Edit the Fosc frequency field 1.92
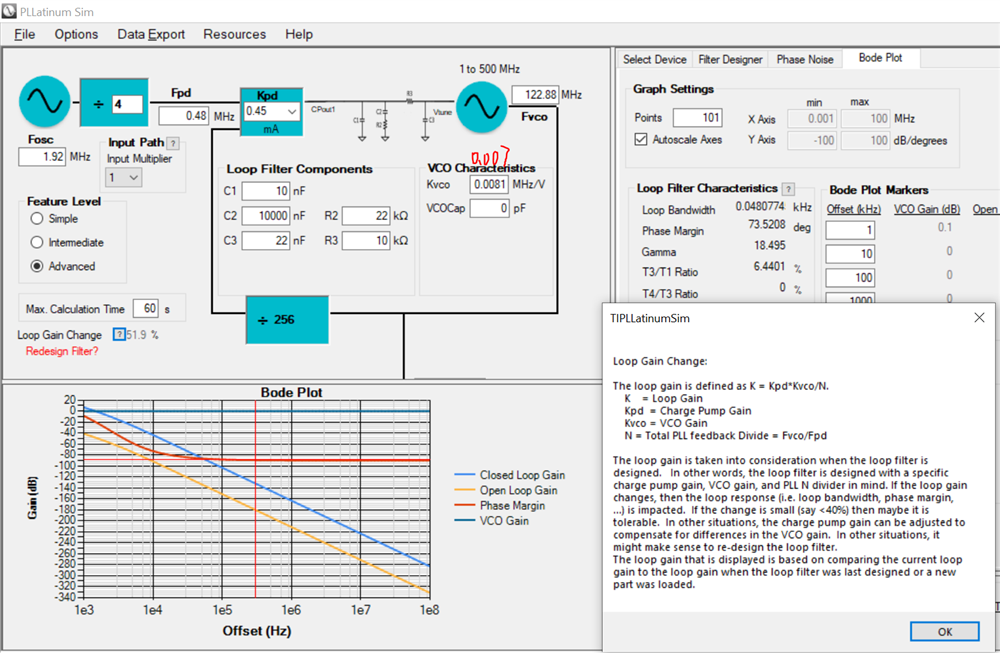Screen dimensions: 1000x653 (x=42, y=157)
